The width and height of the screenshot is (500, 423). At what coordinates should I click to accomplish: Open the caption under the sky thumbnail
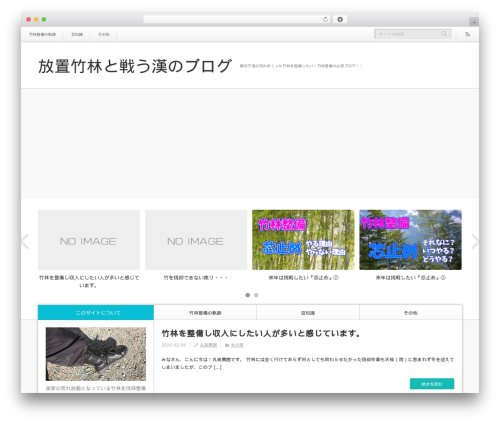pyautogui.click(x=411, y=277)
